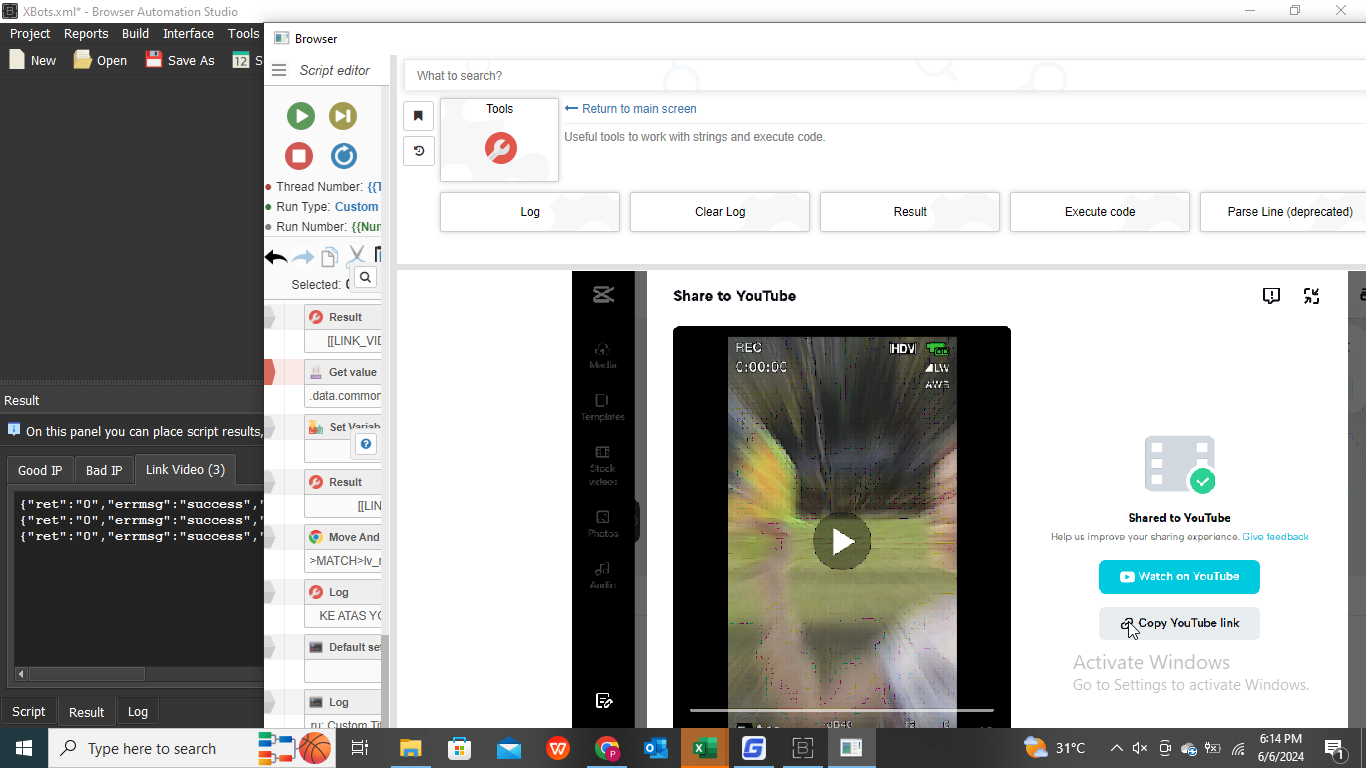Viewport: 1366px width, 768px height.
Task: Click the Execute code button
Action: click(x=1099, y=212)
